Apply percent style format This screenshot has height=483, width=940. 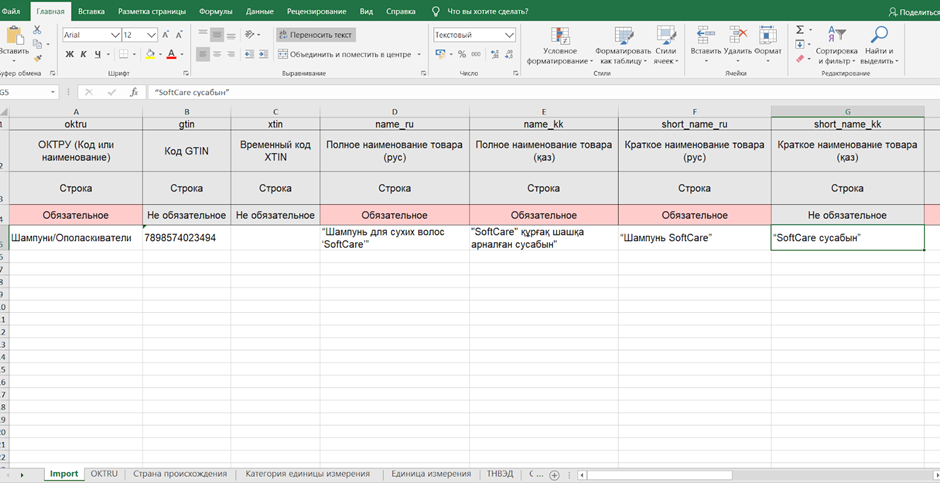point(462,54)
